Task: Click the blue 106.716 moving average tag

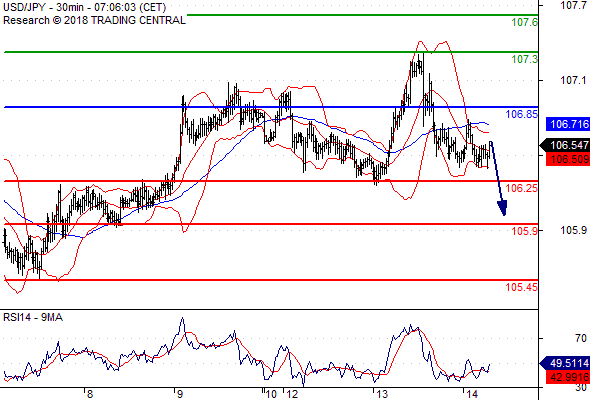Action: [x=568, y=124]
